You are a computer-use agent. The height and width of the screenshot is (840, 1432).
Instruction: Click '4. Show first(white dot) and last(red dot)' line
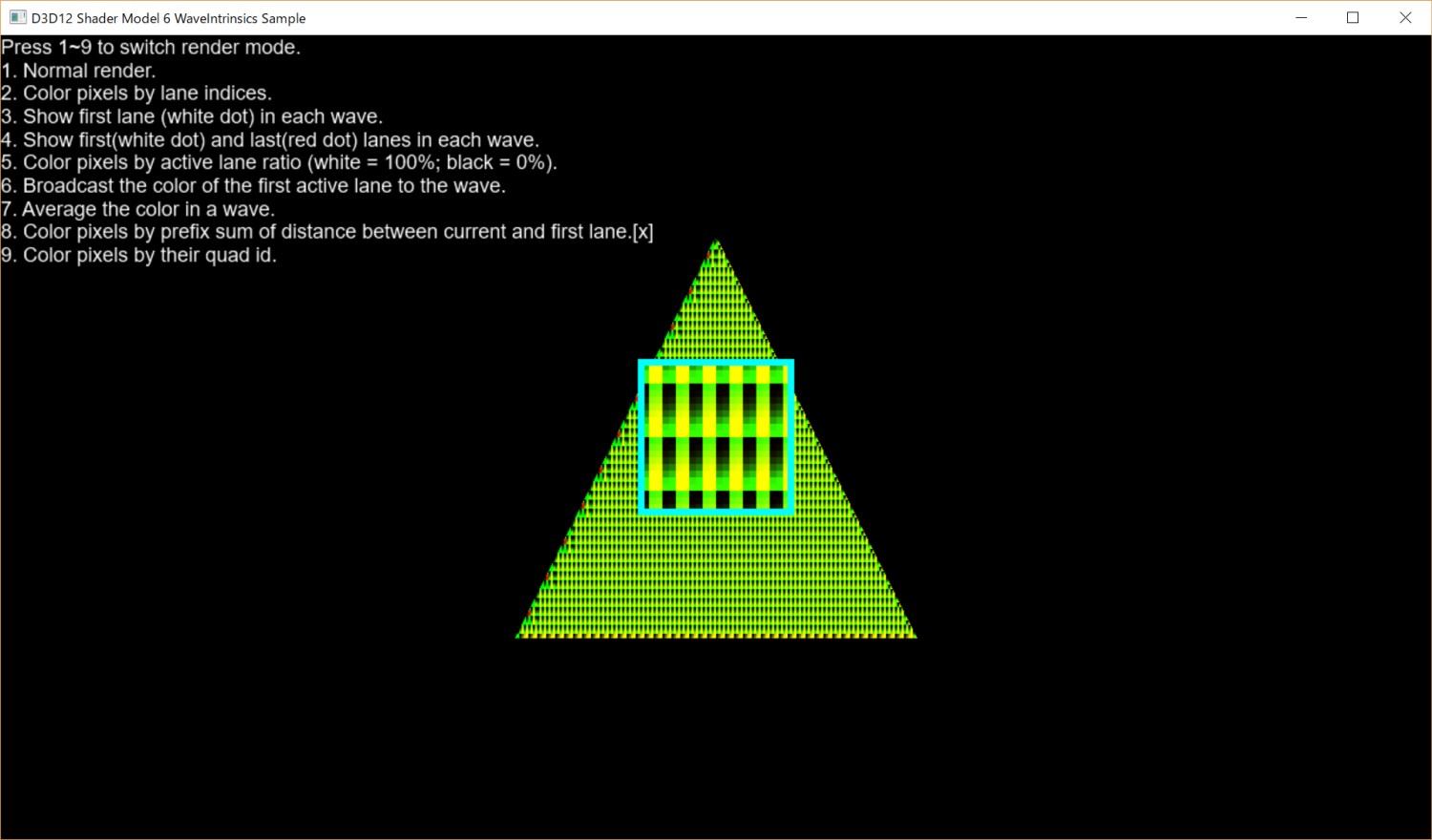click(270, 140)
